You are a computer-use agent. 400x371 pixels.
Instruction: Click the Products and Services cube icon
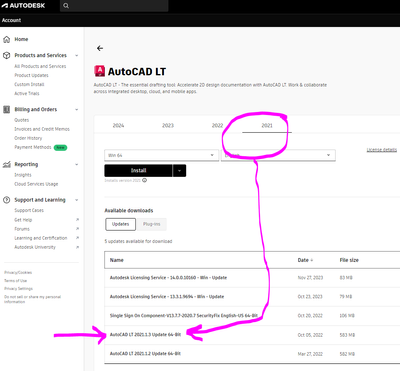(6, 55)
